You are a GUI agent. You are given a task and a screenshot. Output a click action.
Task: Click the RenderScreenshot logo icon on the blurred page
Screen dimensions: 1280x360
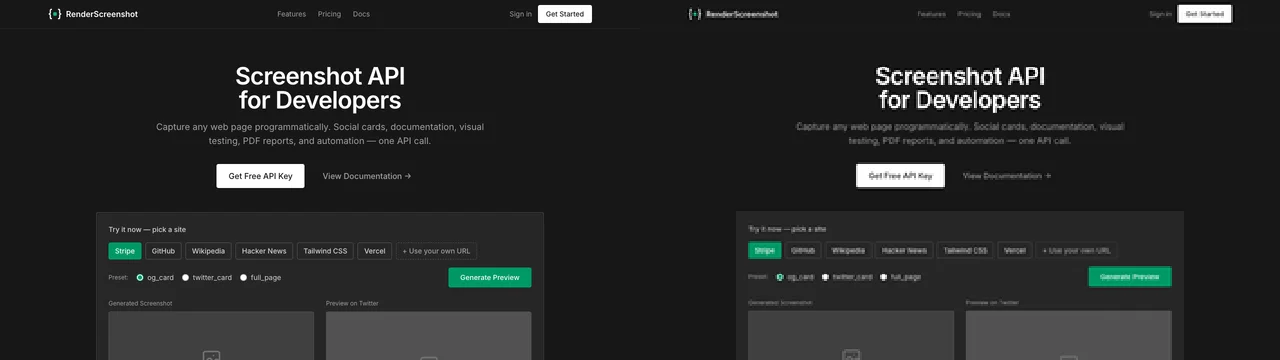click(694, 14)
